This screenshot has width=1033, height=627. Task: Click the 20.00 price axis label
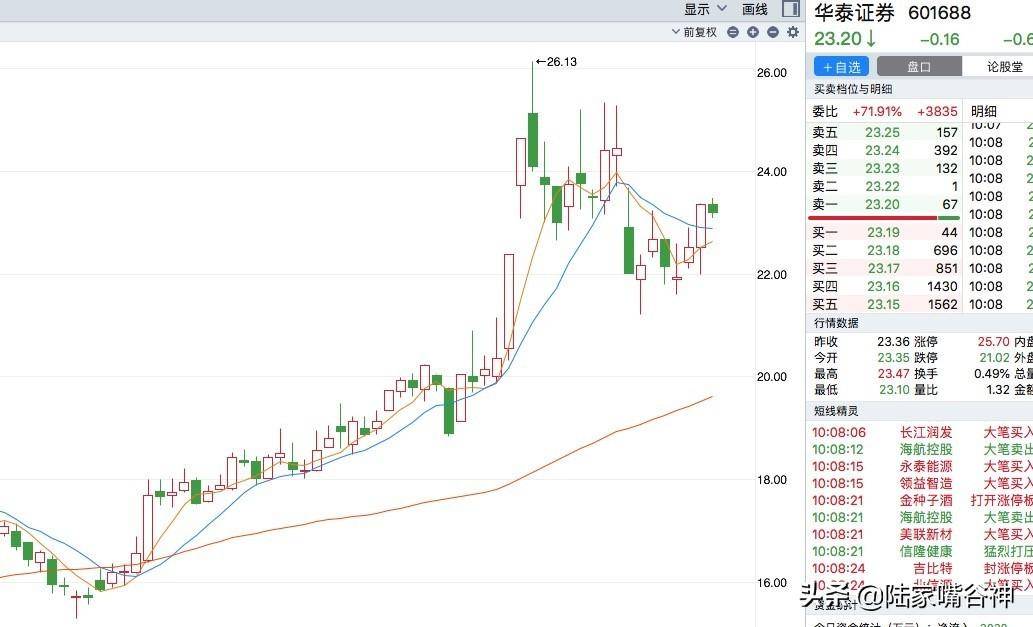click(x=771, y=377)
